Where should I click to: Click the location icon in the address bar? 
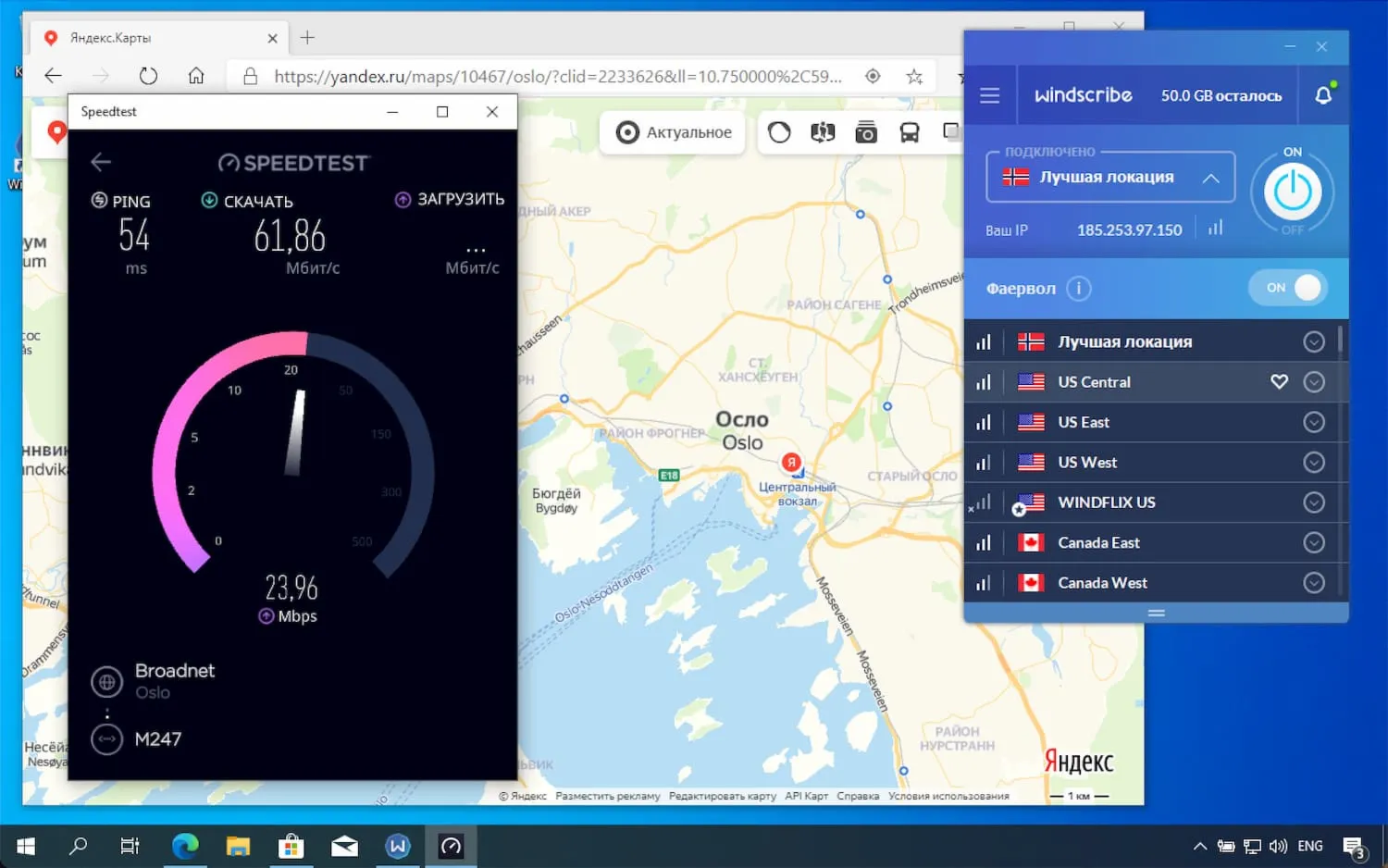(x=873, y=76)
